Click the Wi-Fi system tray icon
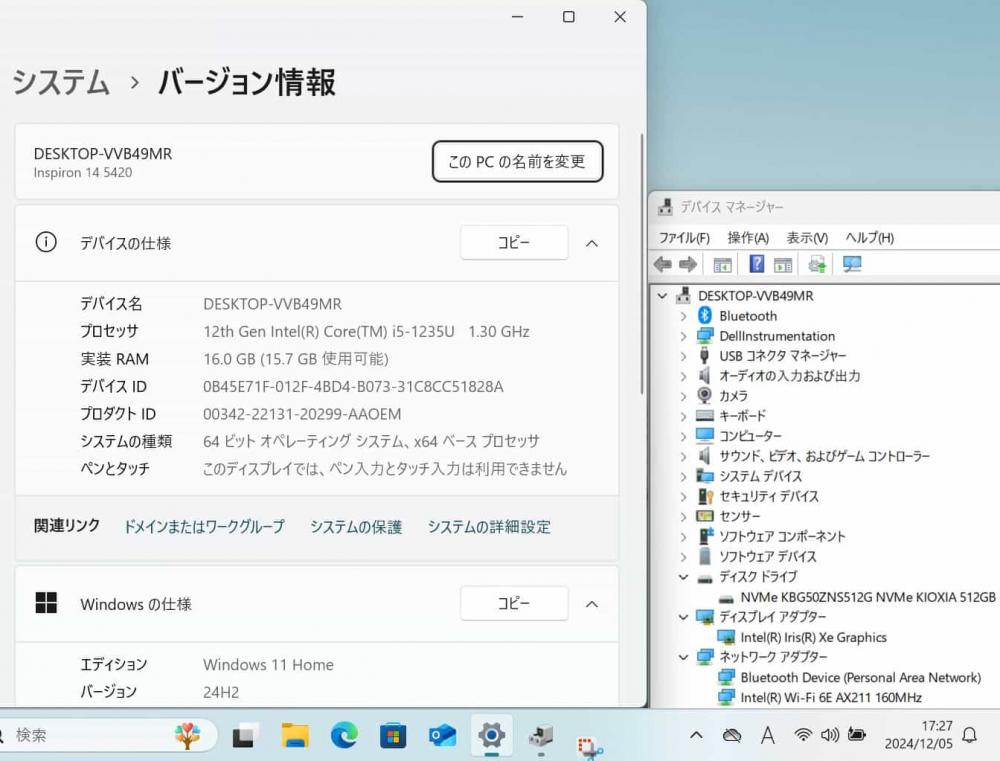This screenshot has width=1000, height=761. (x=803, y=735)
